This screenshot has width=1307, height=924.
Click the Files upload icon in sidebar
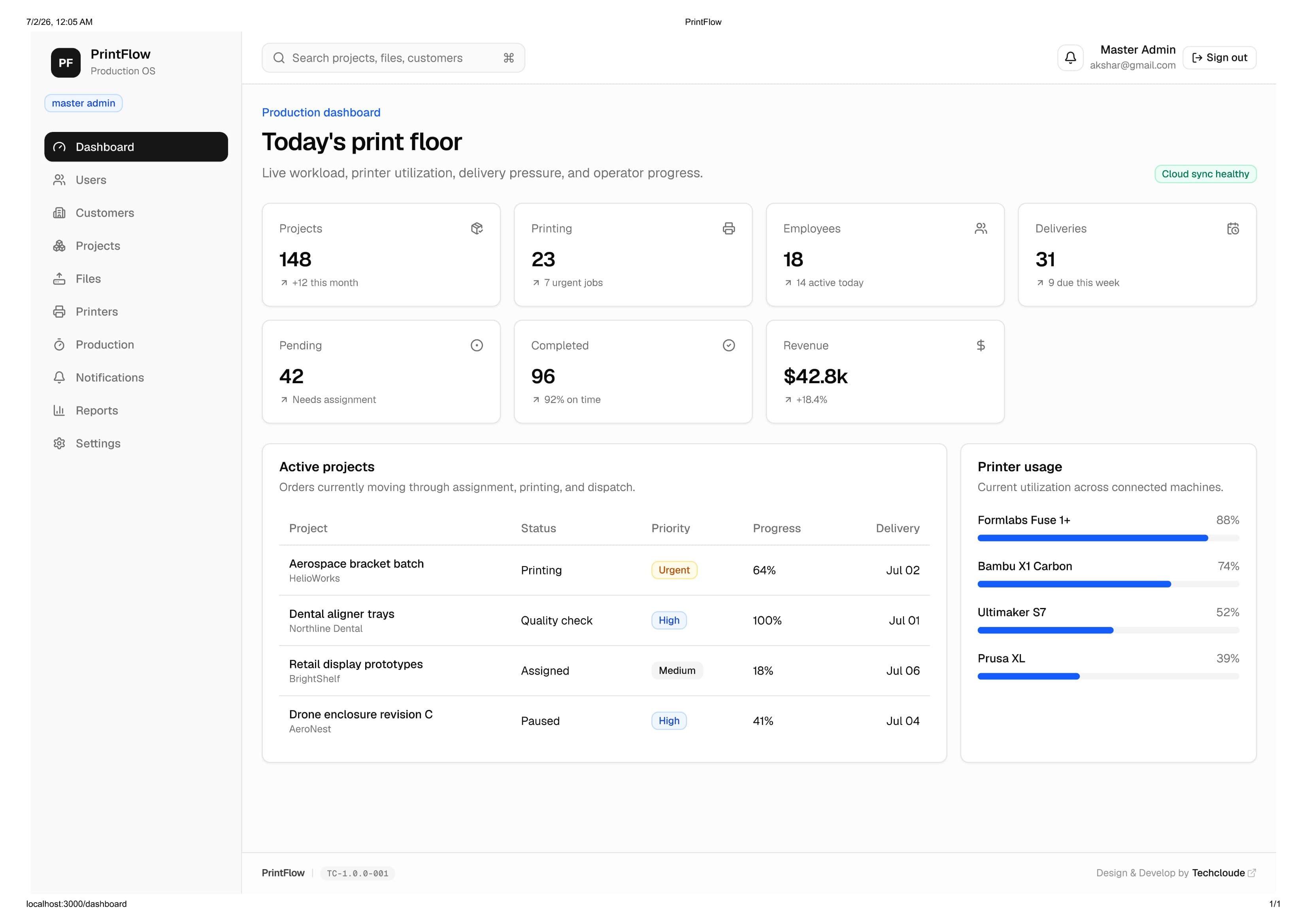(59, 279)
